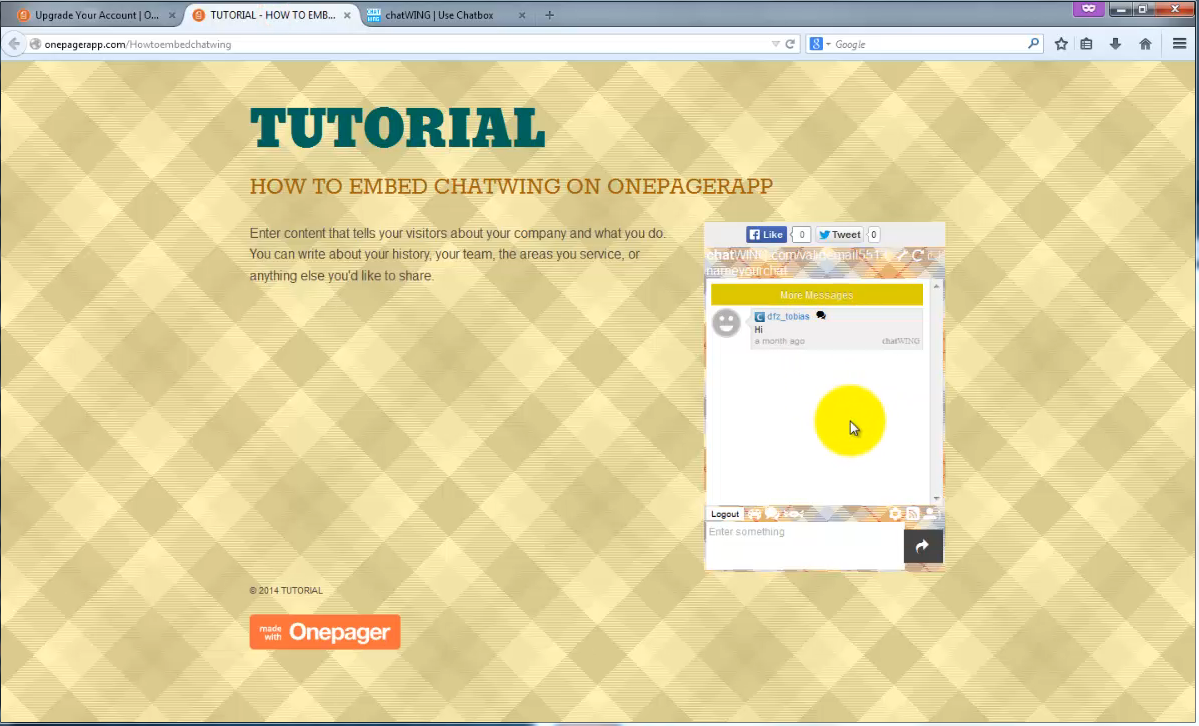This screenshot has height=726, width=1199.
Task: Open chatbox settings gear icon
Action: click(895, 514)
